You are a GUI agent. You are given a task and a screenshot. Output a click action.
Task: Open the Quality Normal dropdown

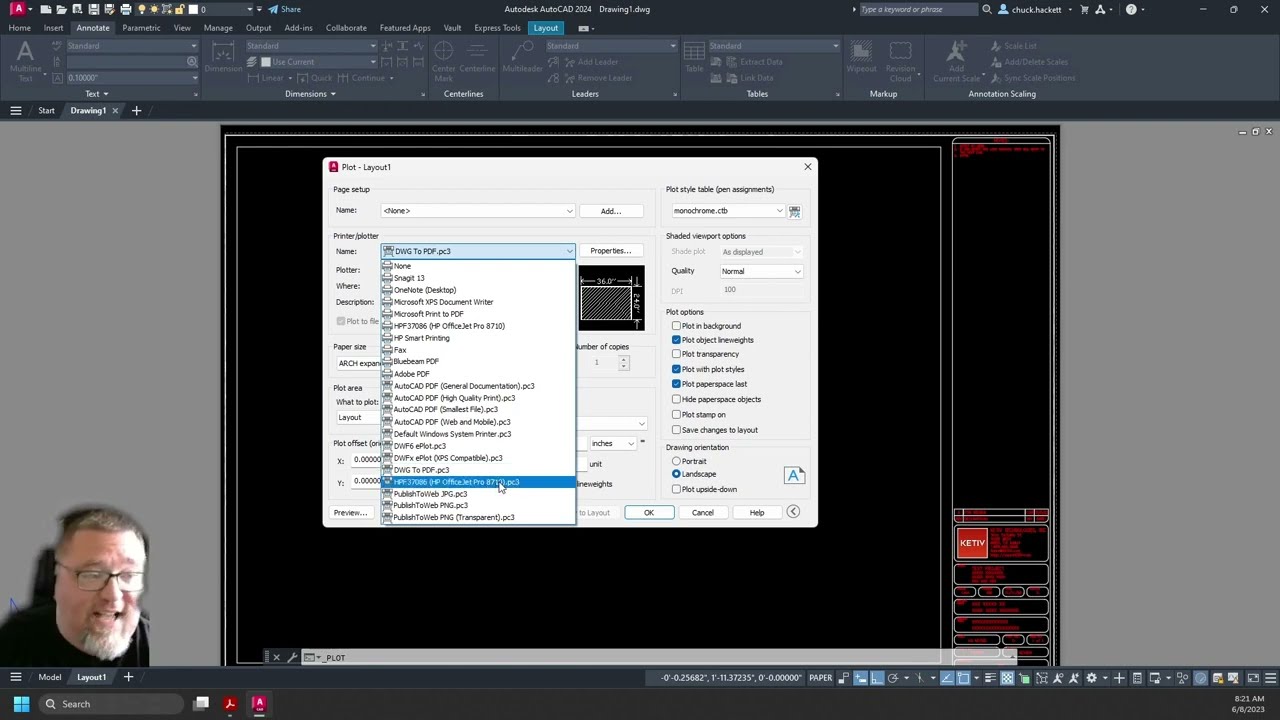(x=761, y=271)
